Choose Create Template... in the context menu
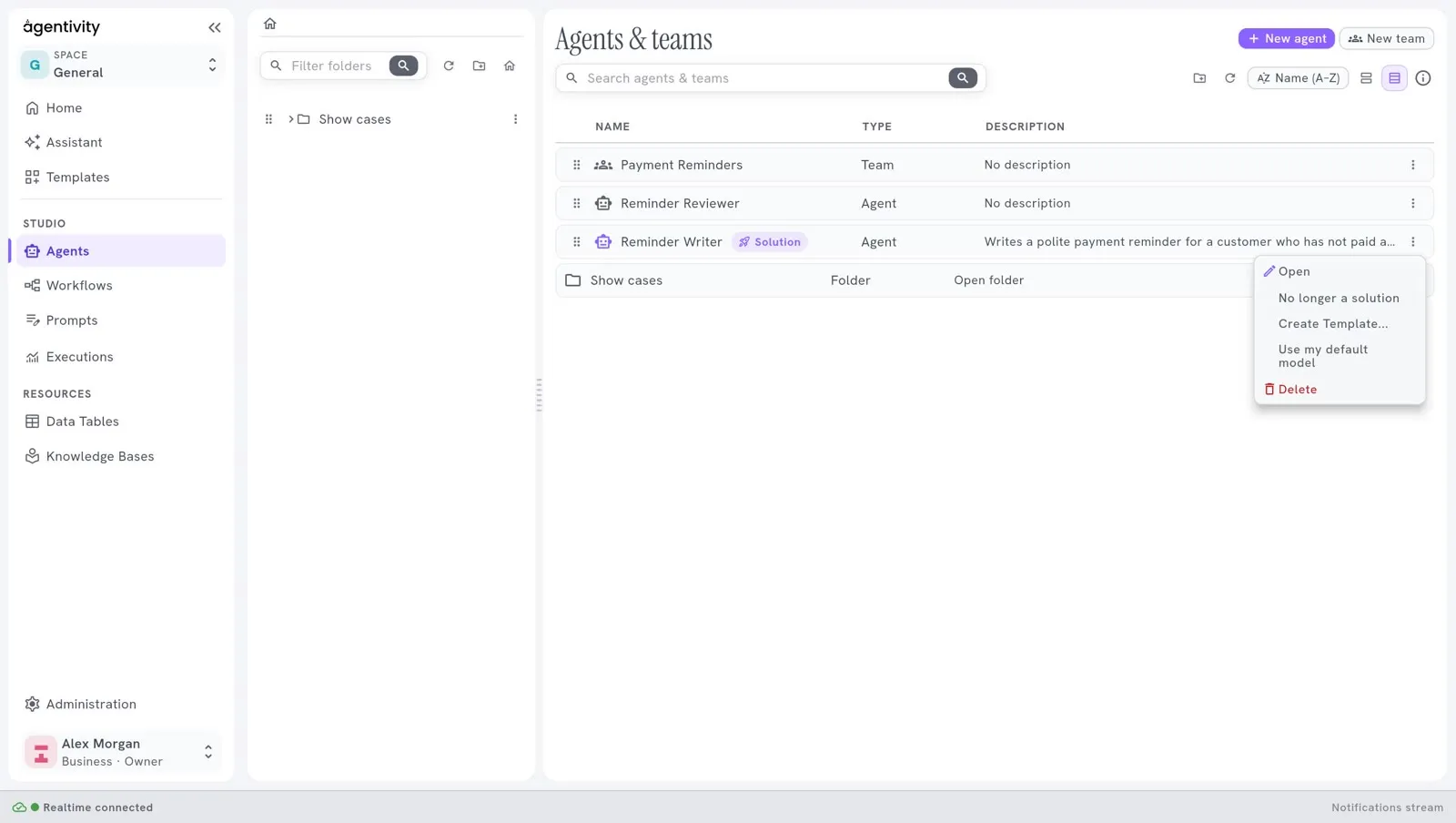This screenshot has height=823, width=1456. click(1340, 324)
